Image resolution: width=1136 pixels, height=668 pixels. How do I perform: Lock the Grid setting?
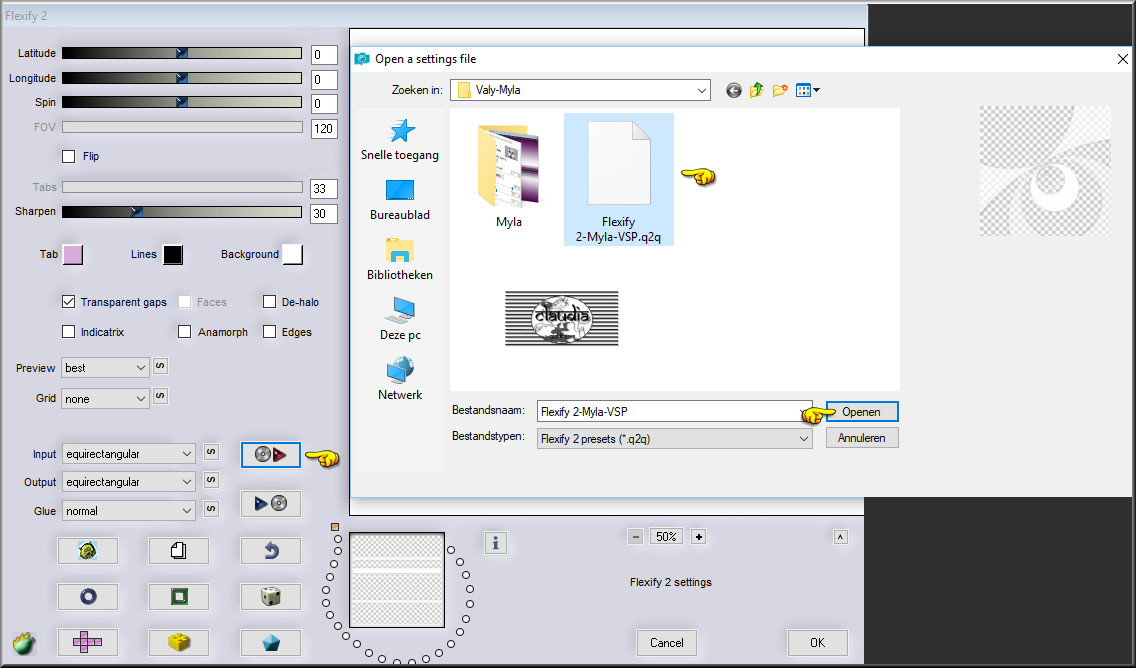pos(160,396)
